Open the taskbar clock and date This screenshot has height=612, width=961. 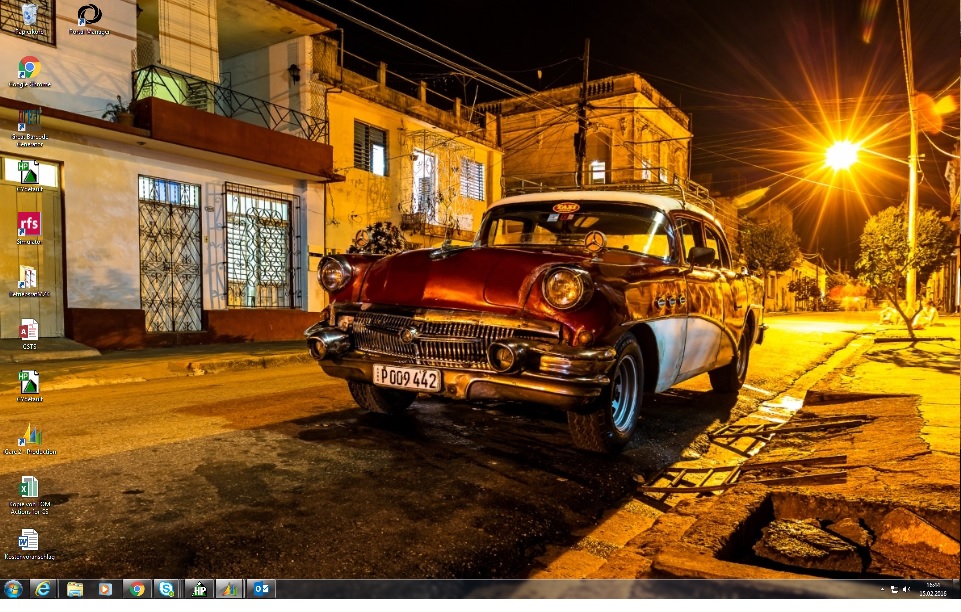pyautogui.click(x=933, y=589)
